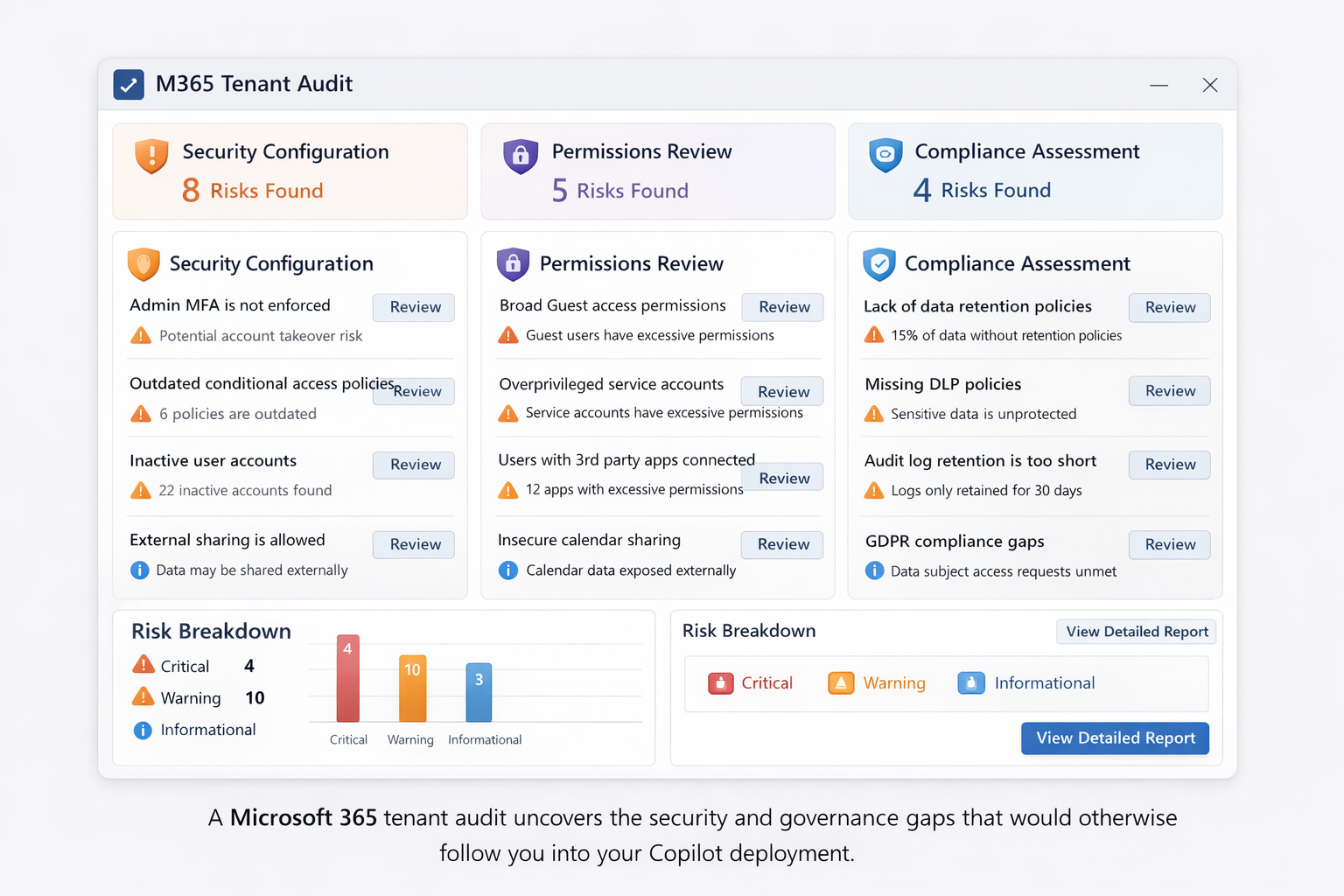Review 'Audit log retention is too short'
Image resolution: width=1344 pixels, height=896 pixels.
pos(1170,465)
